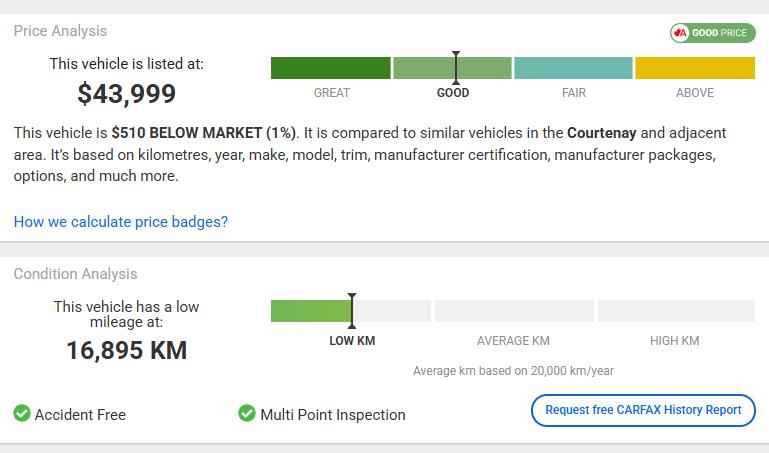This screenshot has height=453, width=769.
Task: Click the 'GOOD' label under price bar
Action: point(453,93)
